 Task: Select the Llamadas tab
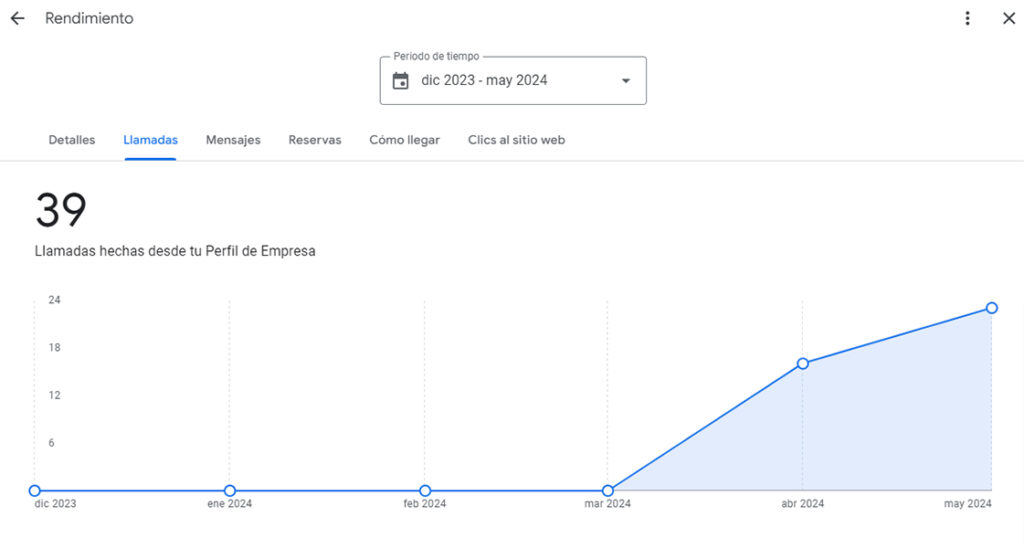pos(150,140)
